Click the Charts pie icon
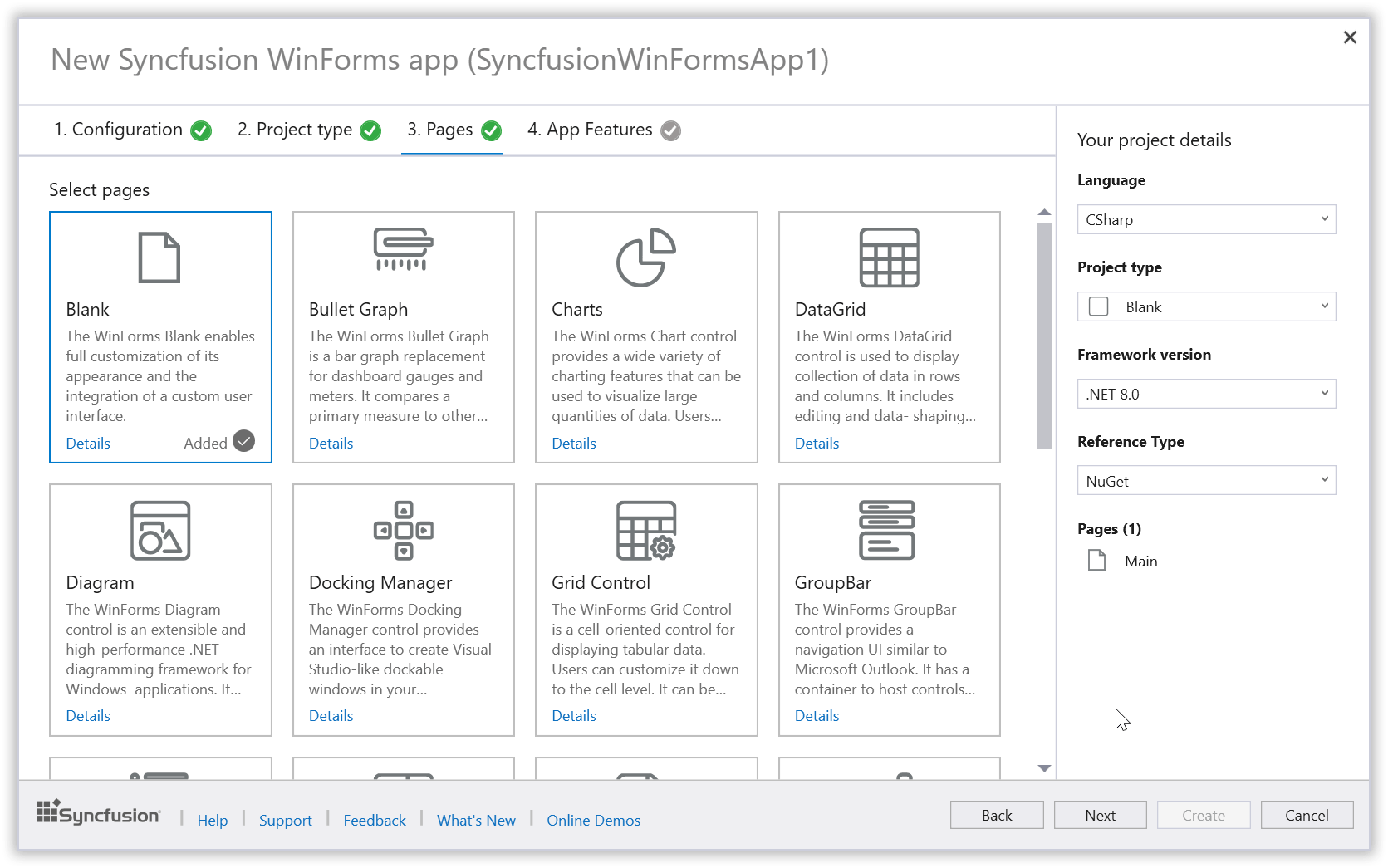The height and width of the screenshot is (868, 1388). 645,257
